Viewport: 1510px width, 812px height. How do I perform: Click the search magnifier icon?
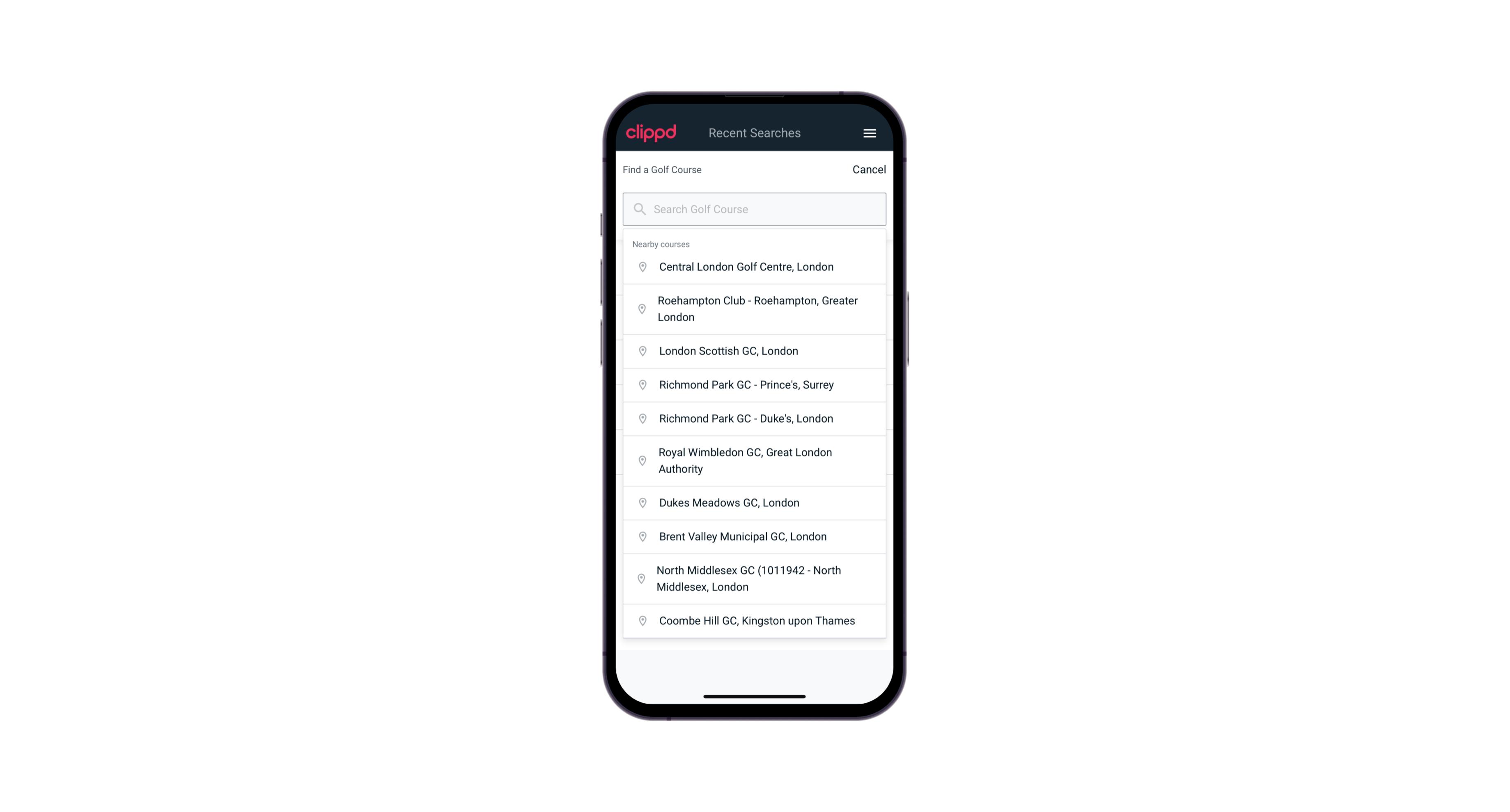point(639,208)
